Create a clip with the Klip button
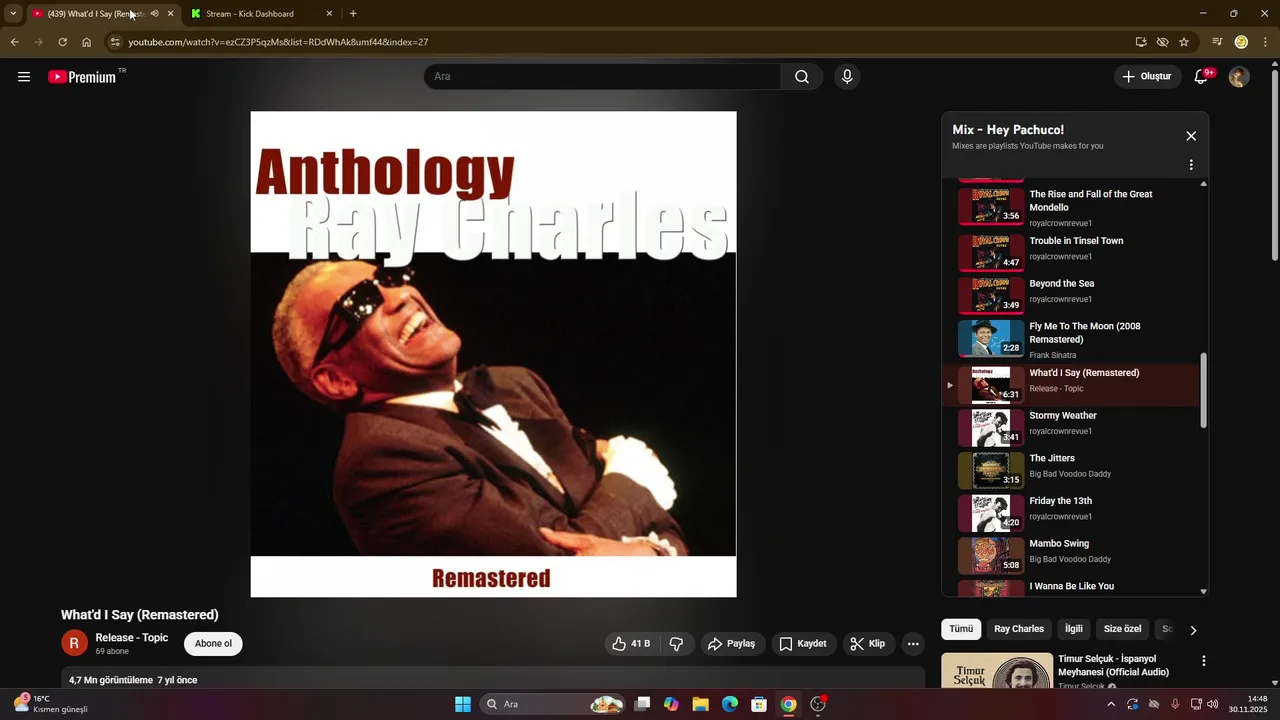The width and height of the screenshot is (1280, 720). coord(868,644)
